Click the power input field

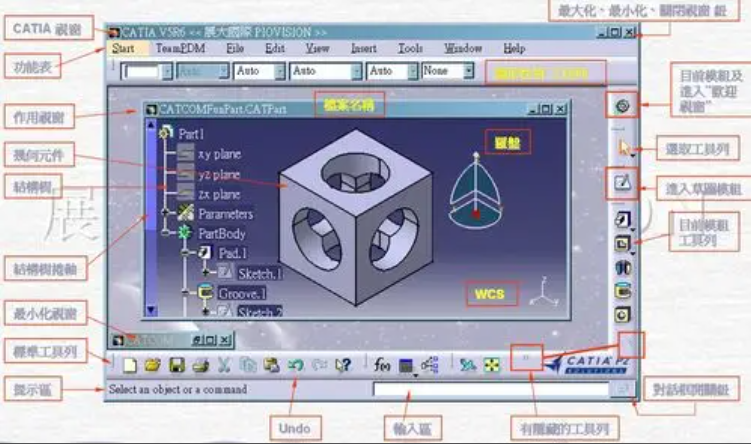tap(491, 389)
